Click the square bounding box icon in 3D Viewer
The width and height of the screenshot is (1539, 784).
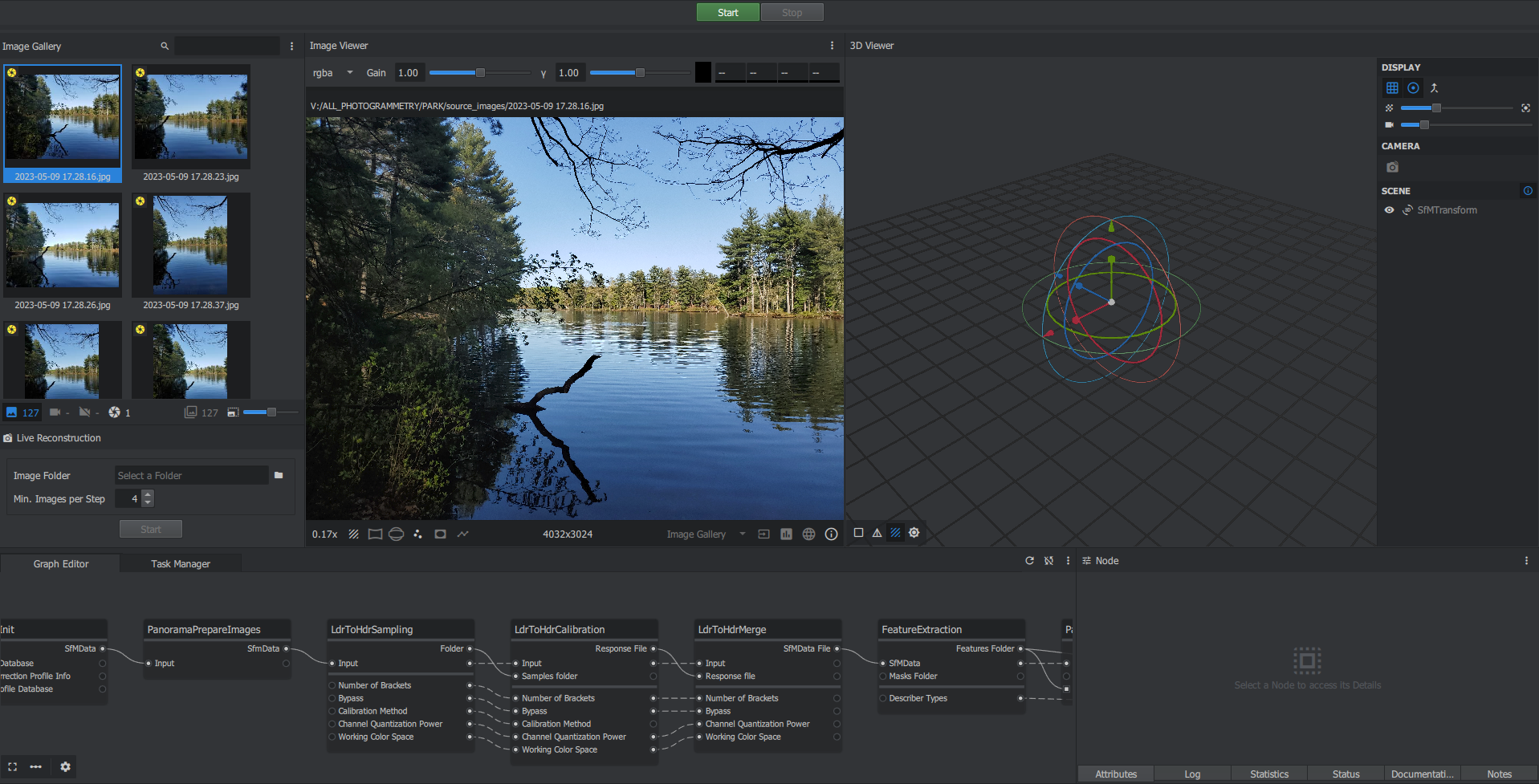click(x=858, y=533)
